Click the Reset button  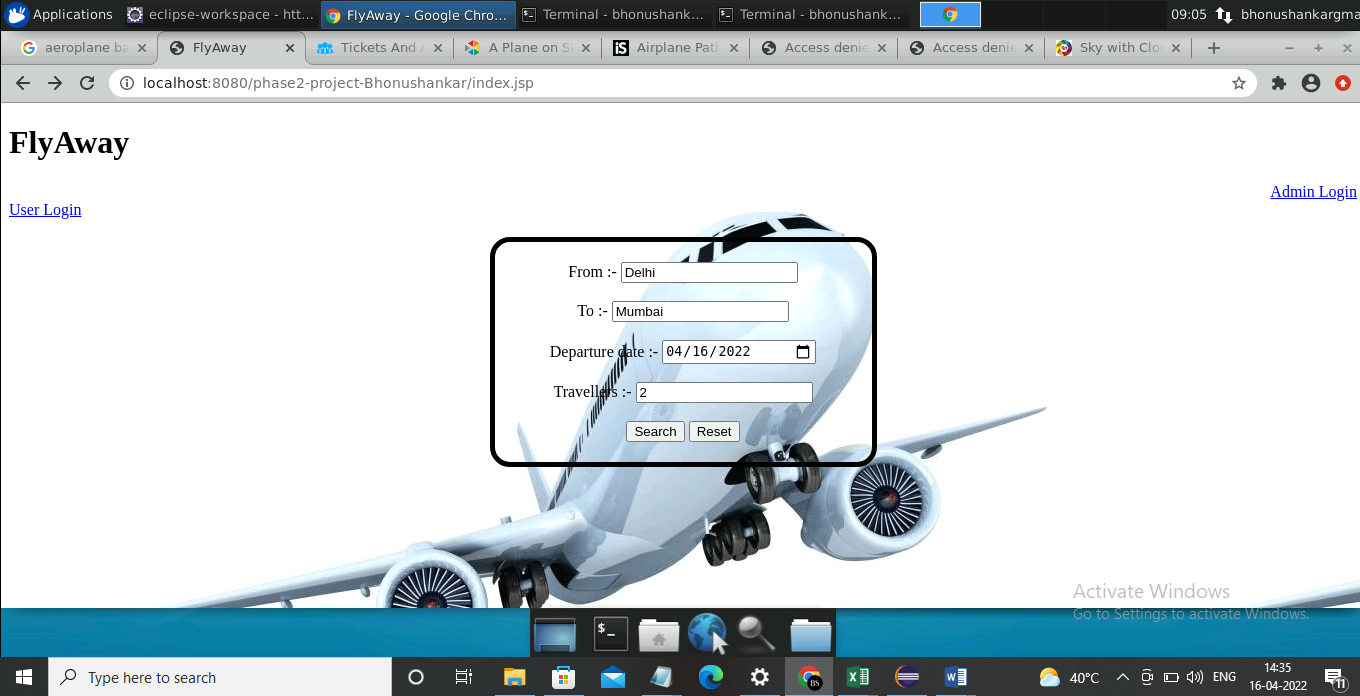[714, 431]
